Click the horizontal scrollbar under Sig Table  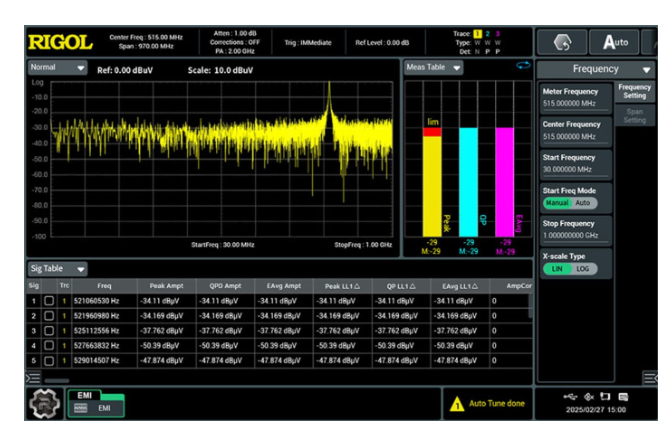(x=57, y=381)
